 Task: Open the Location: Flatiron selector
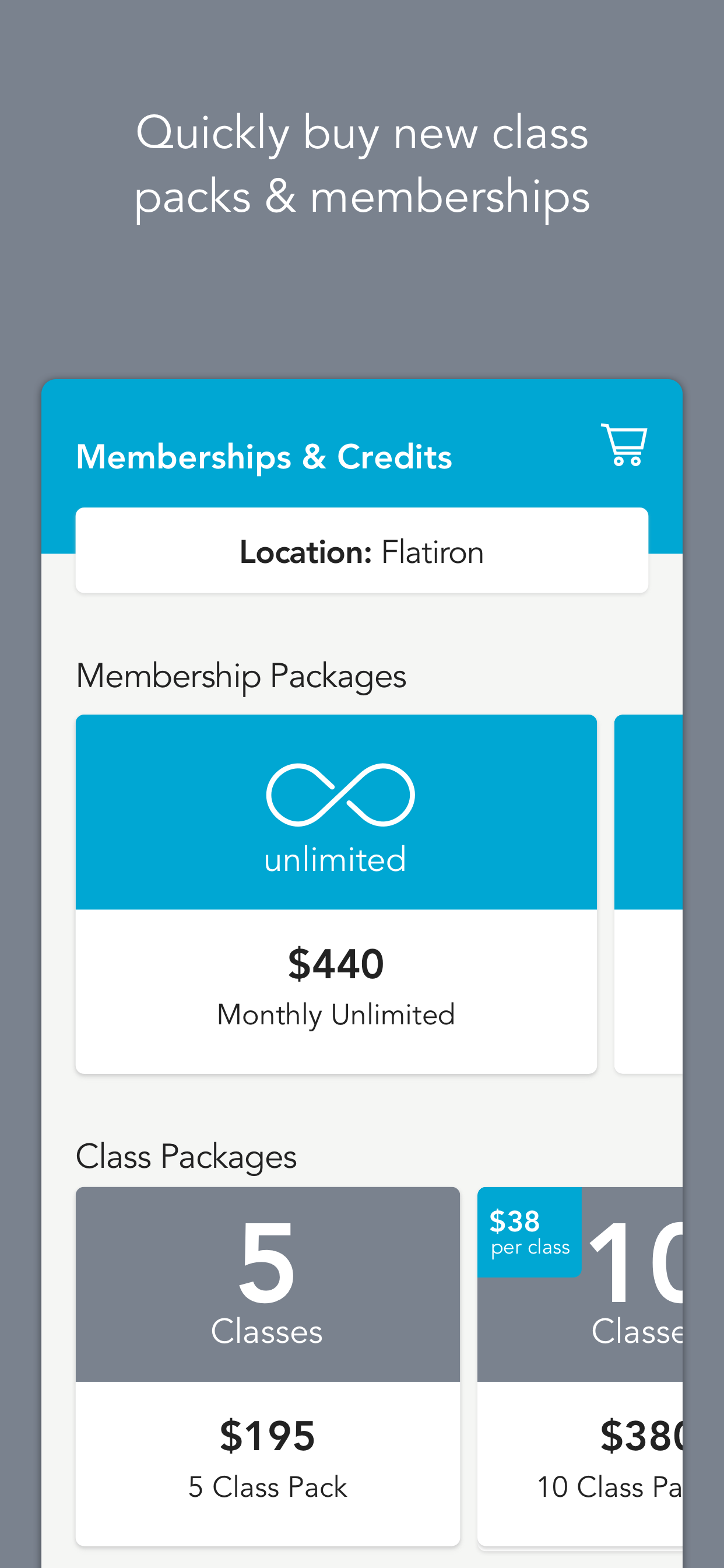coord(361,550)
